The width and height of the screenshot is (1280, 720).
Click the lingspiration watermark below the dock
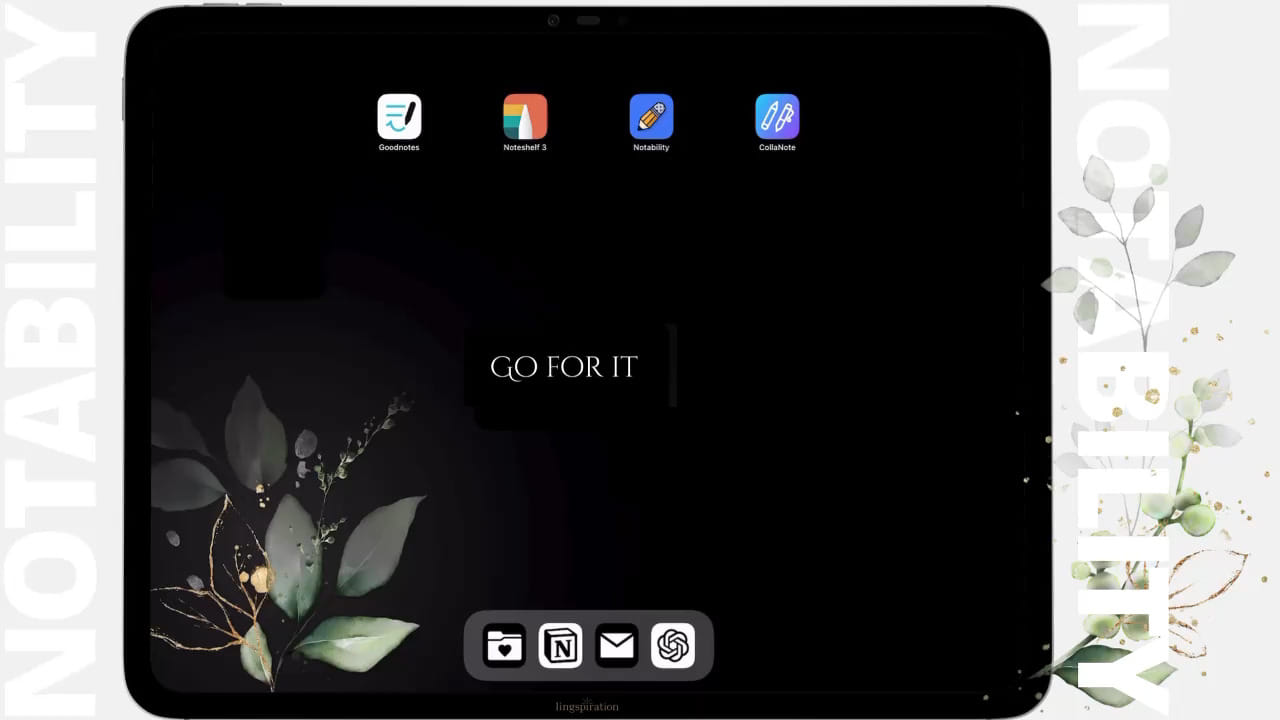[x=587, y=706]
